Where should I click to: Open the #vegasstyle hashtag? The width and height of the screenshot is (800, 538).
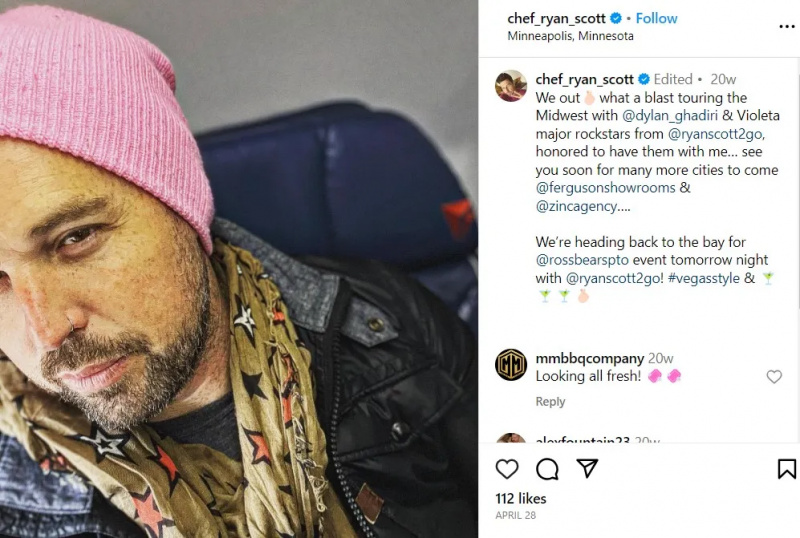(x=703, y=278)
